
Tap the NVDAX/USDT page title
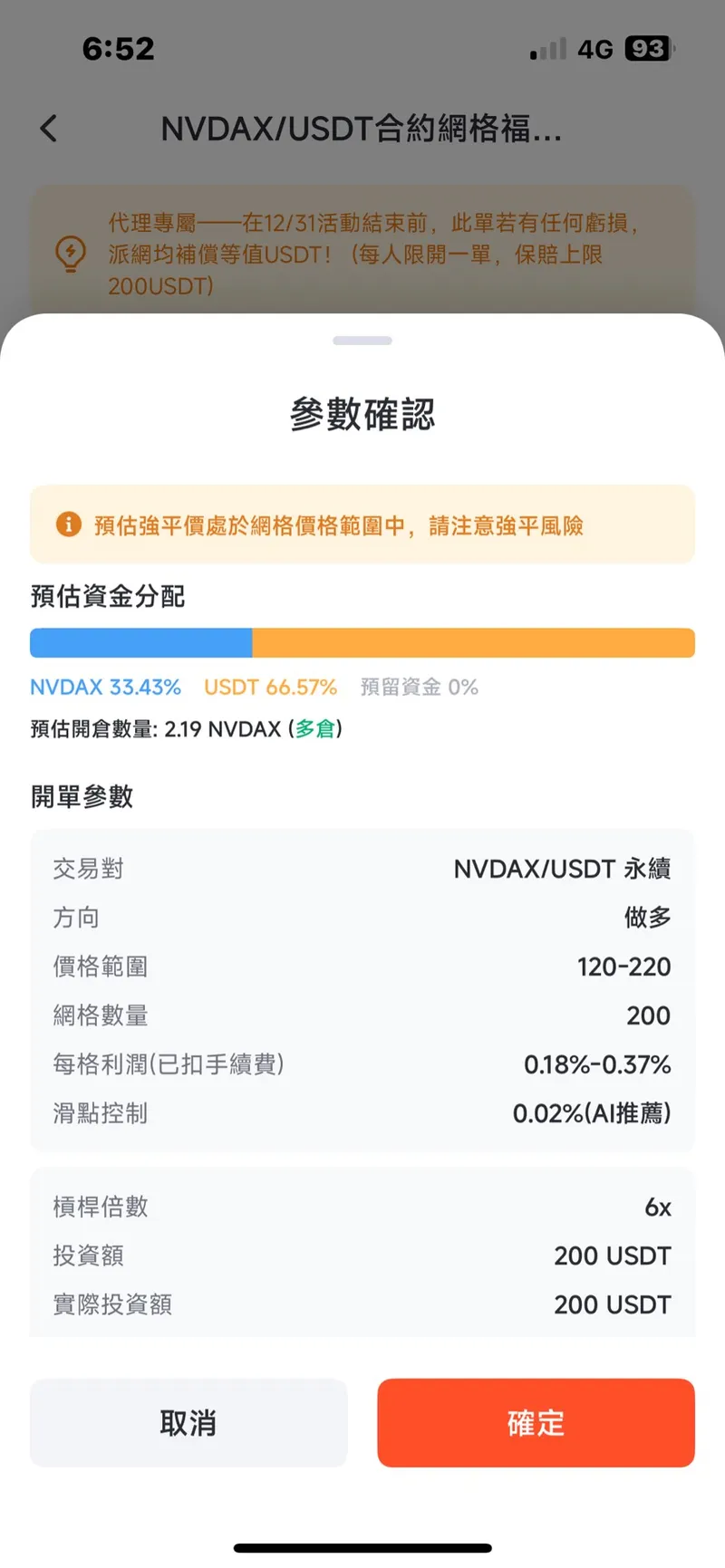tap(362, 129)
